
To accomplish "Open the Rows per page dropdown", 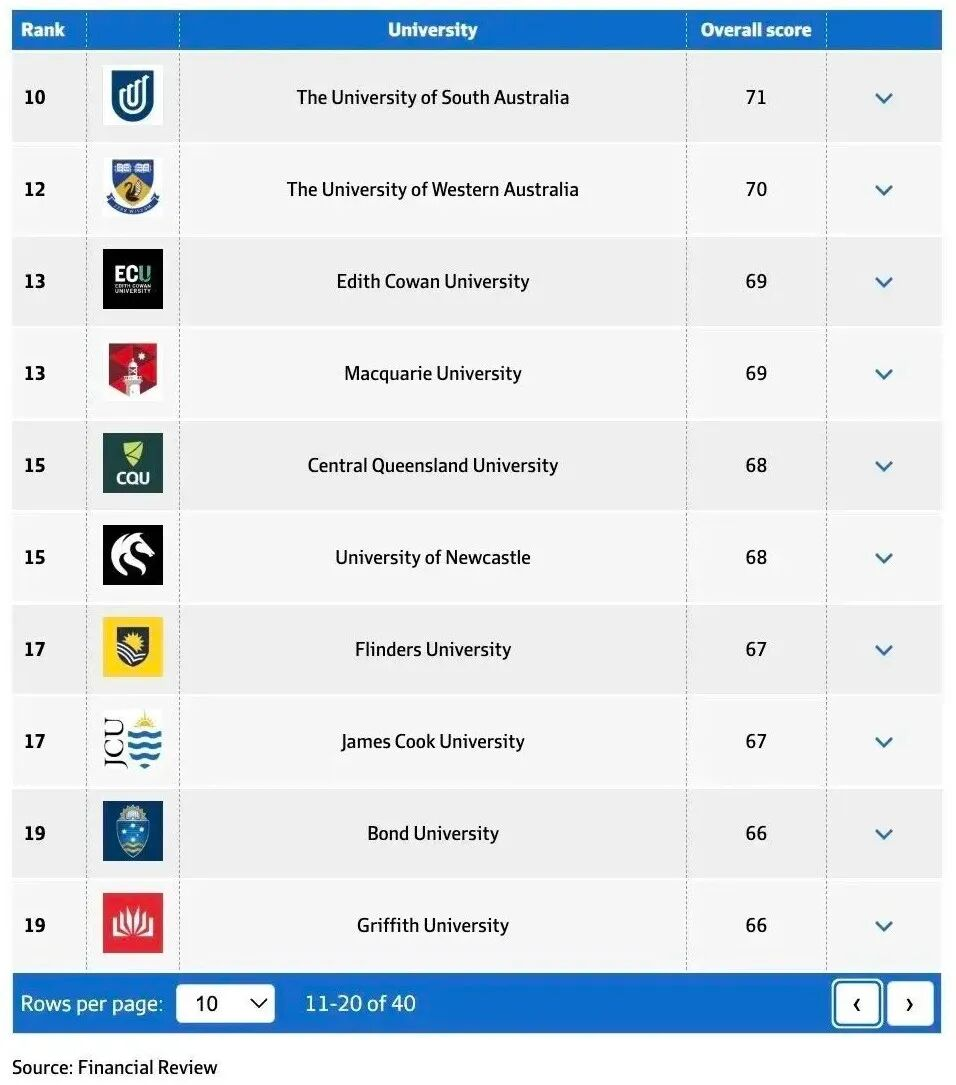I will click(x=225, y=1003).
